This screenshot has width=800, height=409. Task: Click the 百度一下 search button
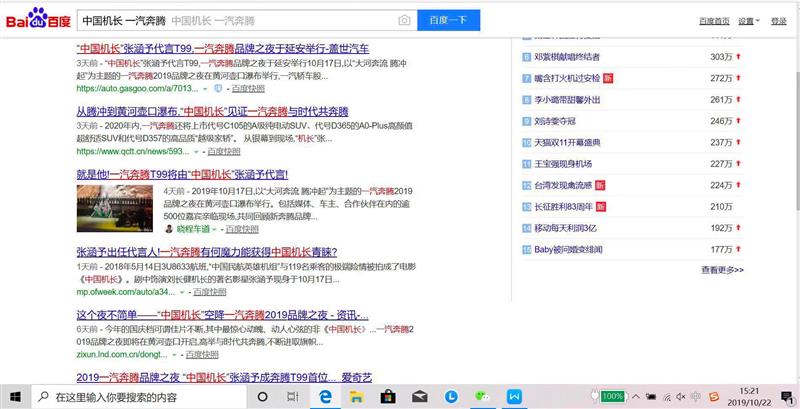tap(448, 20)
